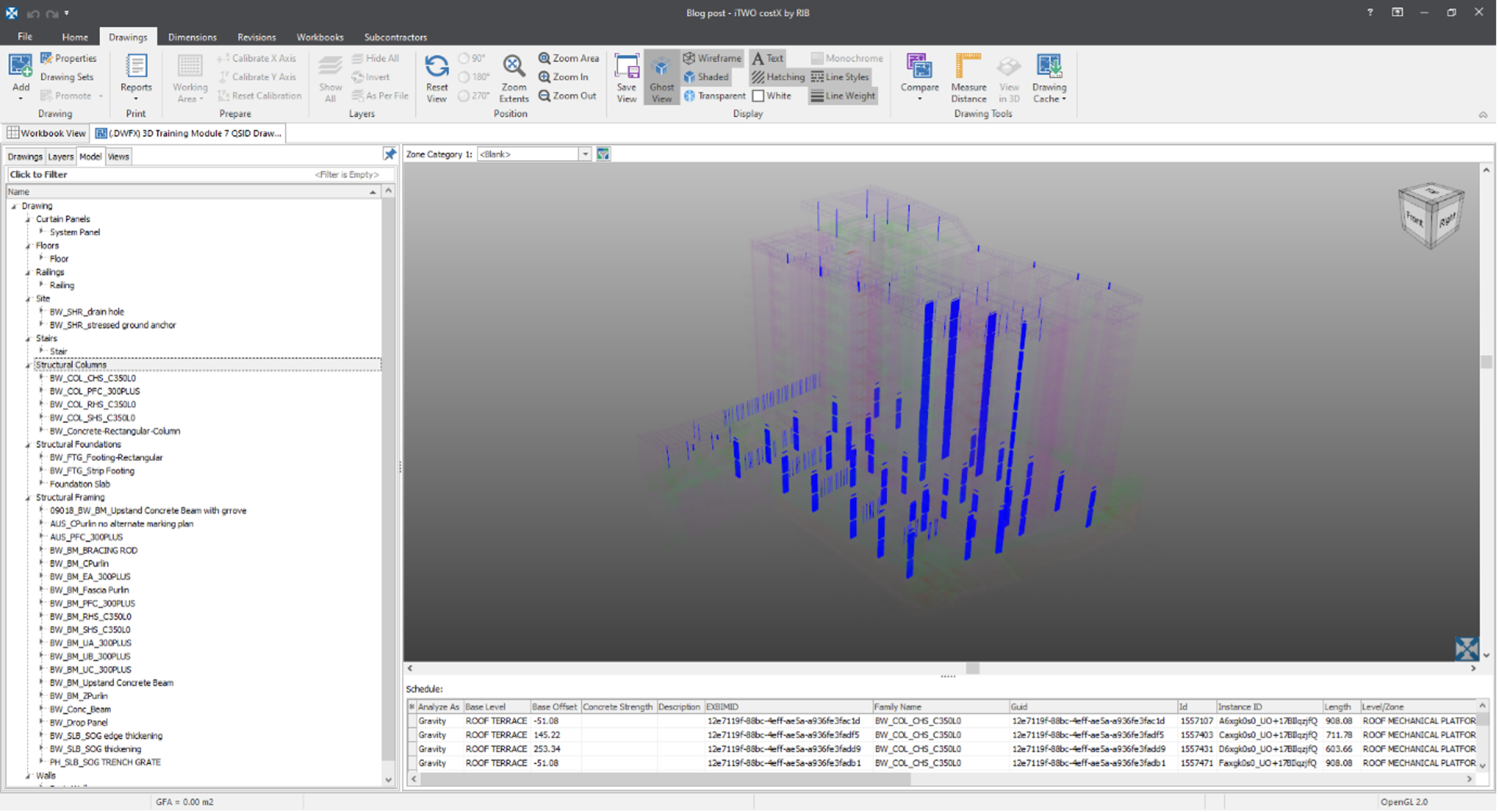Open the Reports print icon
Screen dimensions: 1498x812
[136, 67]
